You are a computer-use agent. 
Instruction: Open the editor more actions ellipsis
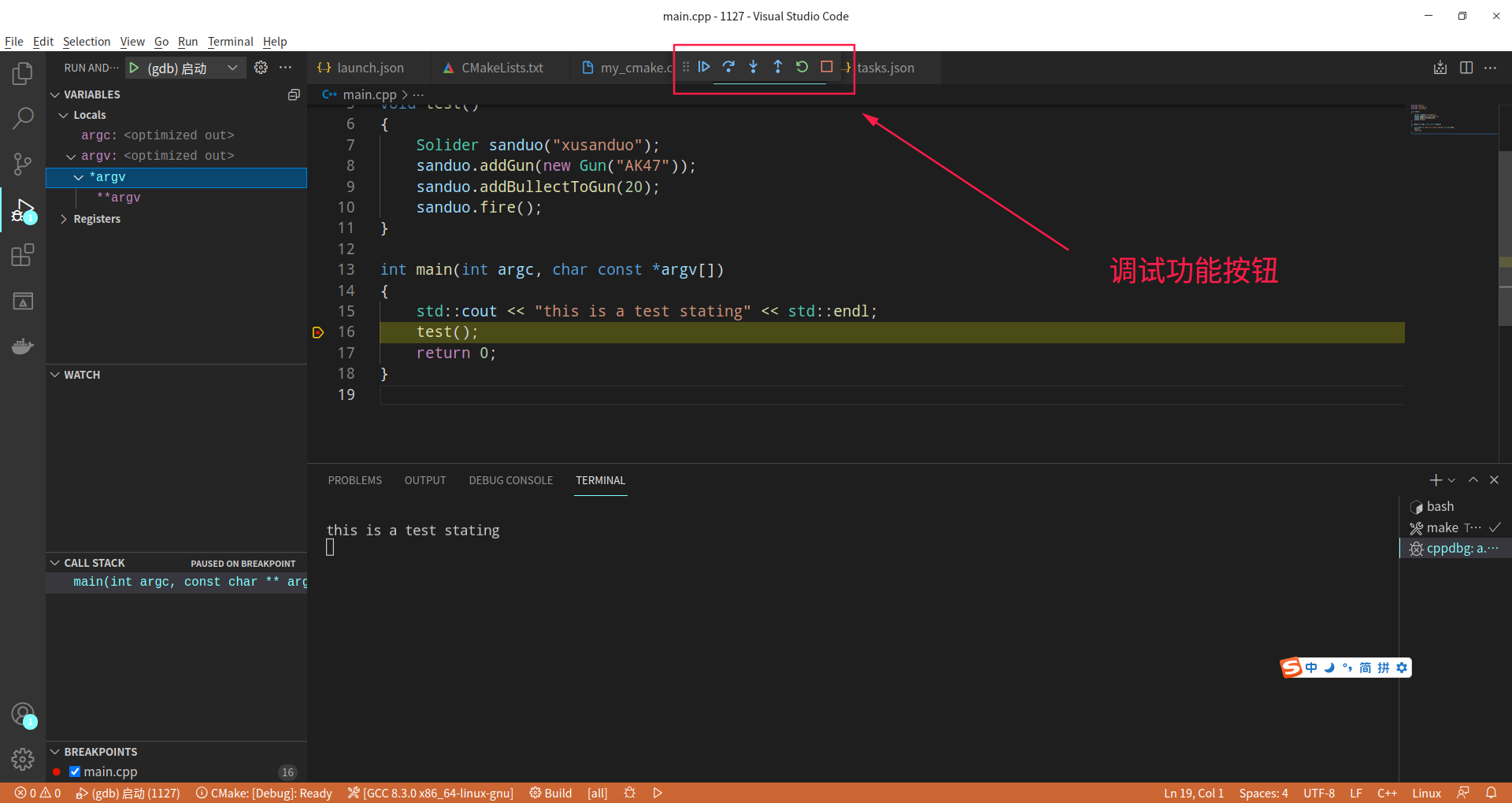pyautogui.click(x=1490, y=68)
